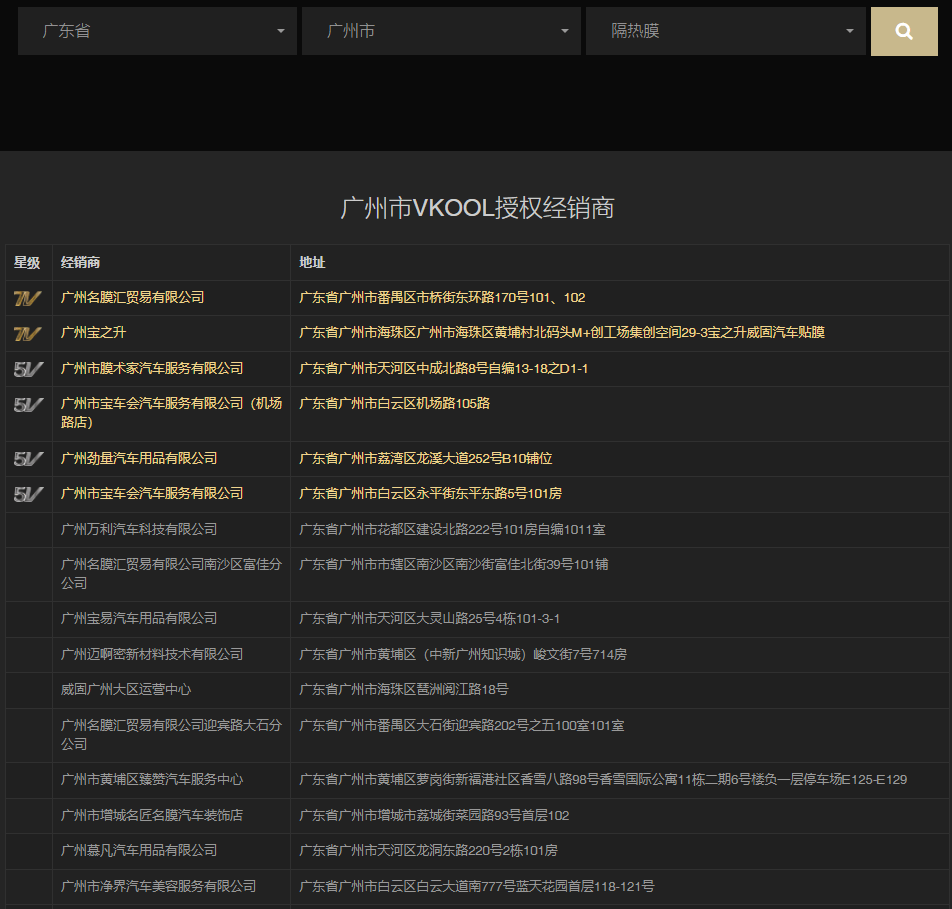Open the 广州市 city dropdown

[x=441, y=31]
